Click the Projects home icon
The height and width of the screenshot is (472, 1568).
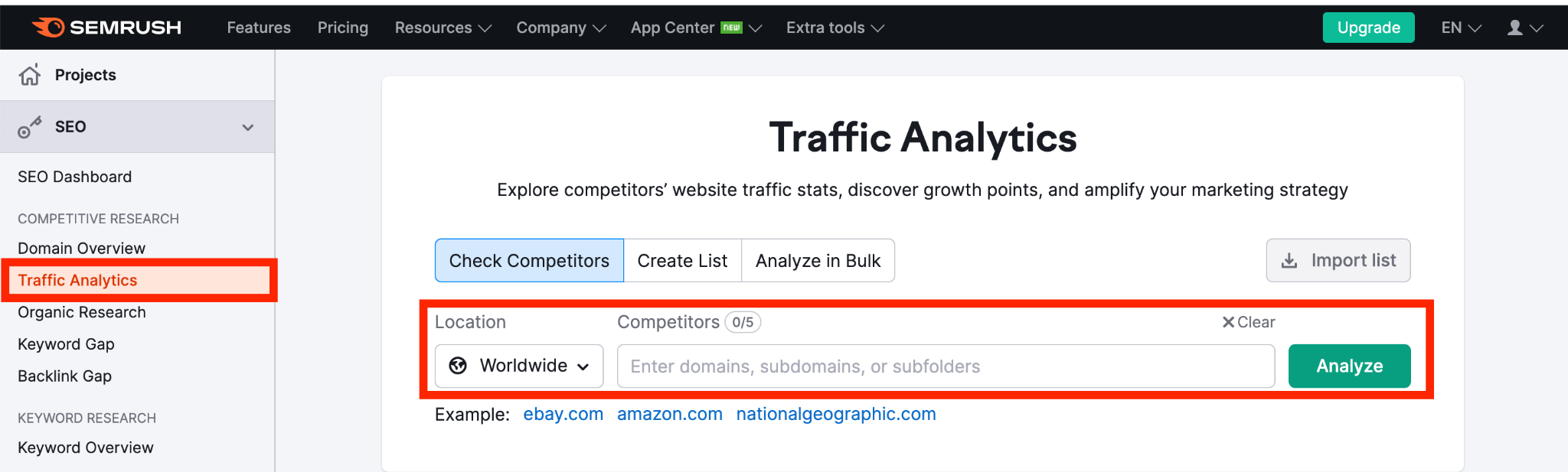30,75
